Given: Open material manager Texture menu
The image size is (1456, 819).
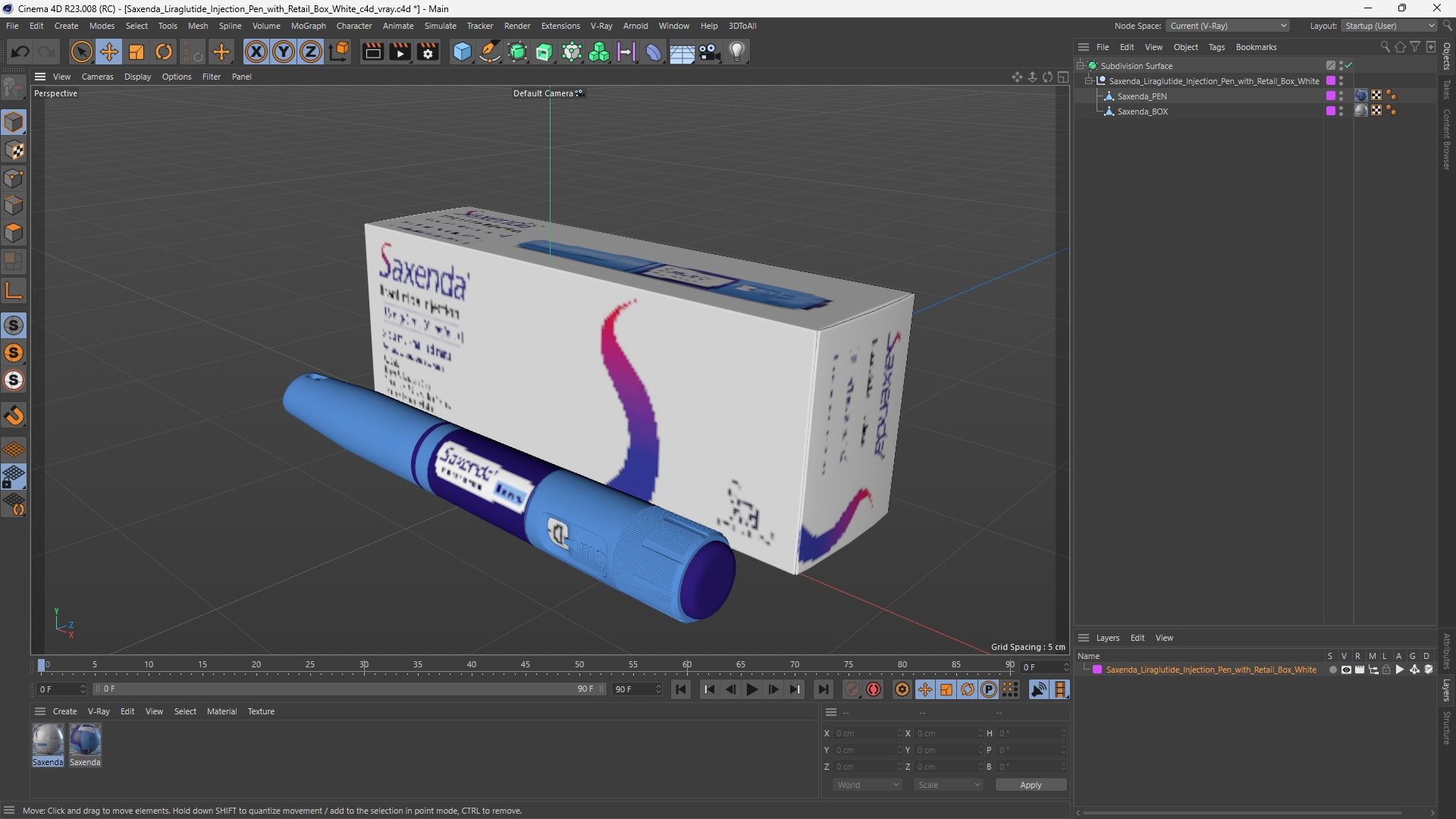Looking at the screenshot, I should (x=261, y=711).
